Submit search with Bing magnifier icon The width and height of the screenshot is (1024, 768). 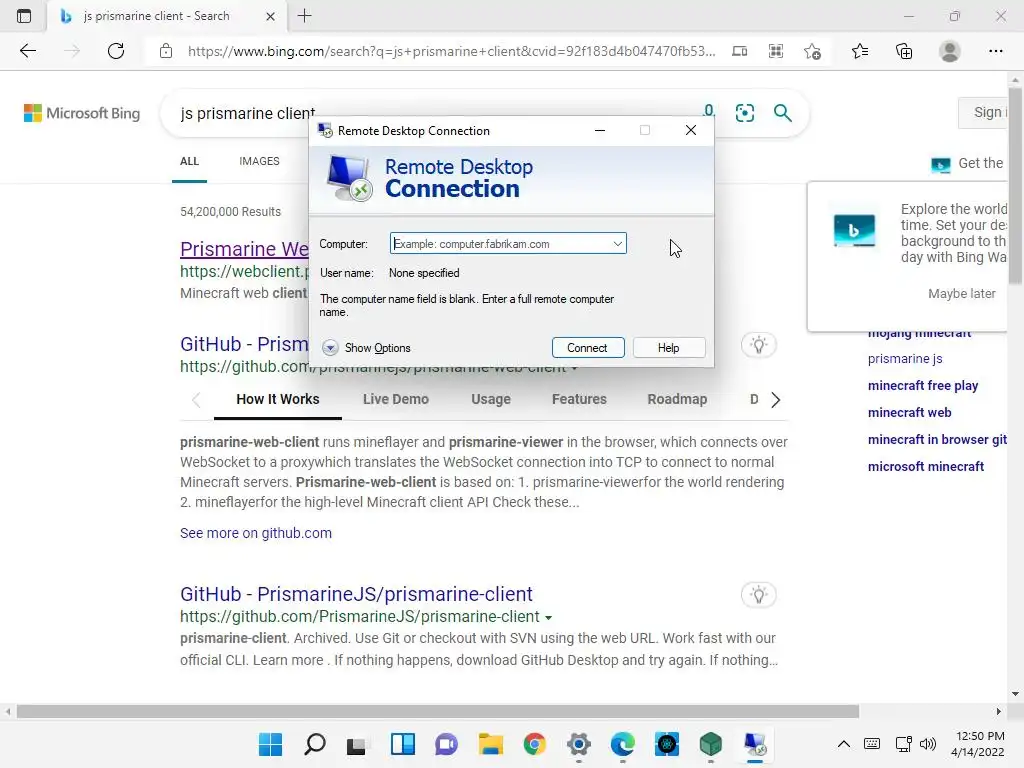coord(782,113)
